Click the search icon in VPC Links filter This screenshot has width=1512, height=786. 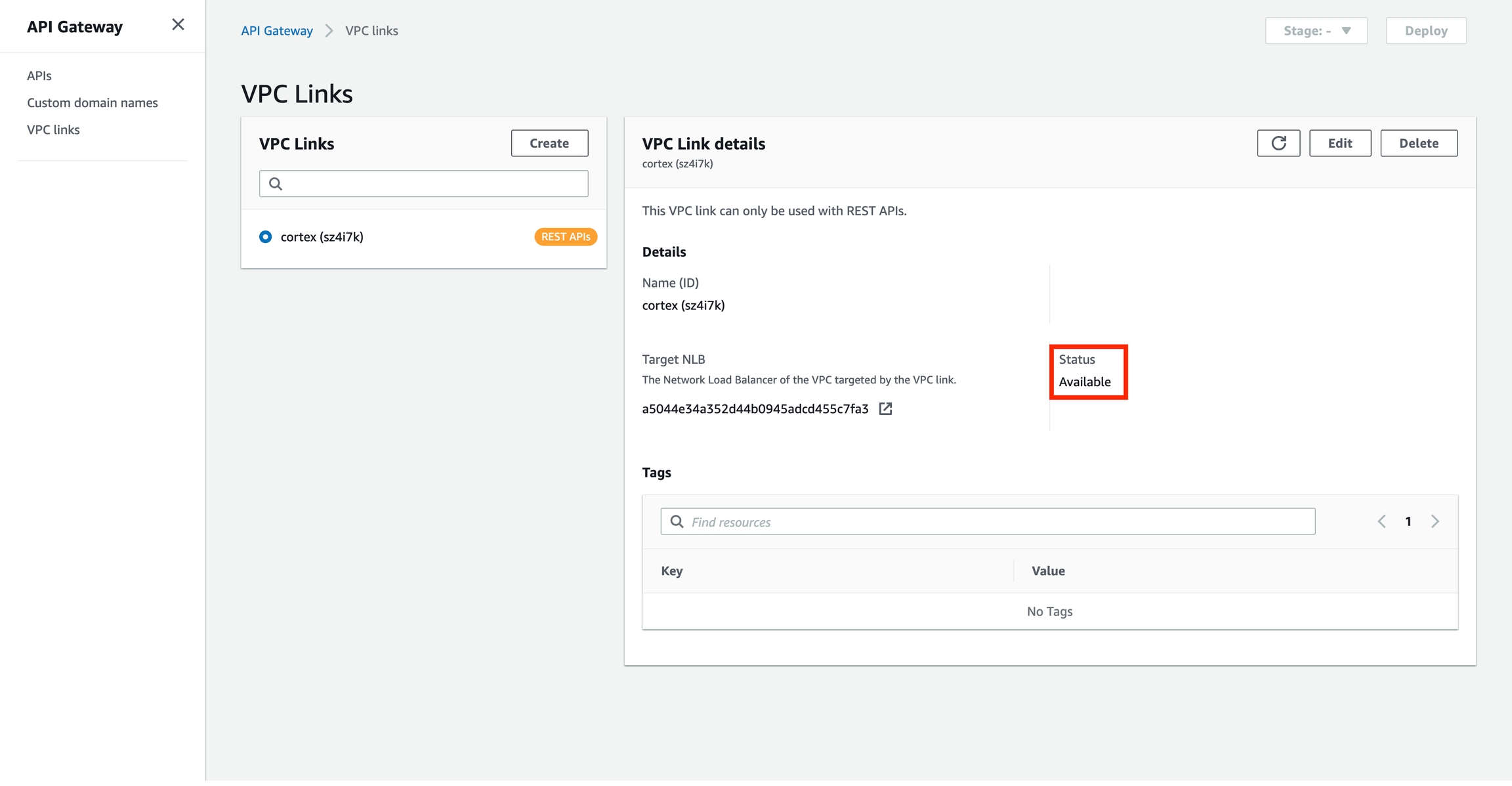[276, 184]
